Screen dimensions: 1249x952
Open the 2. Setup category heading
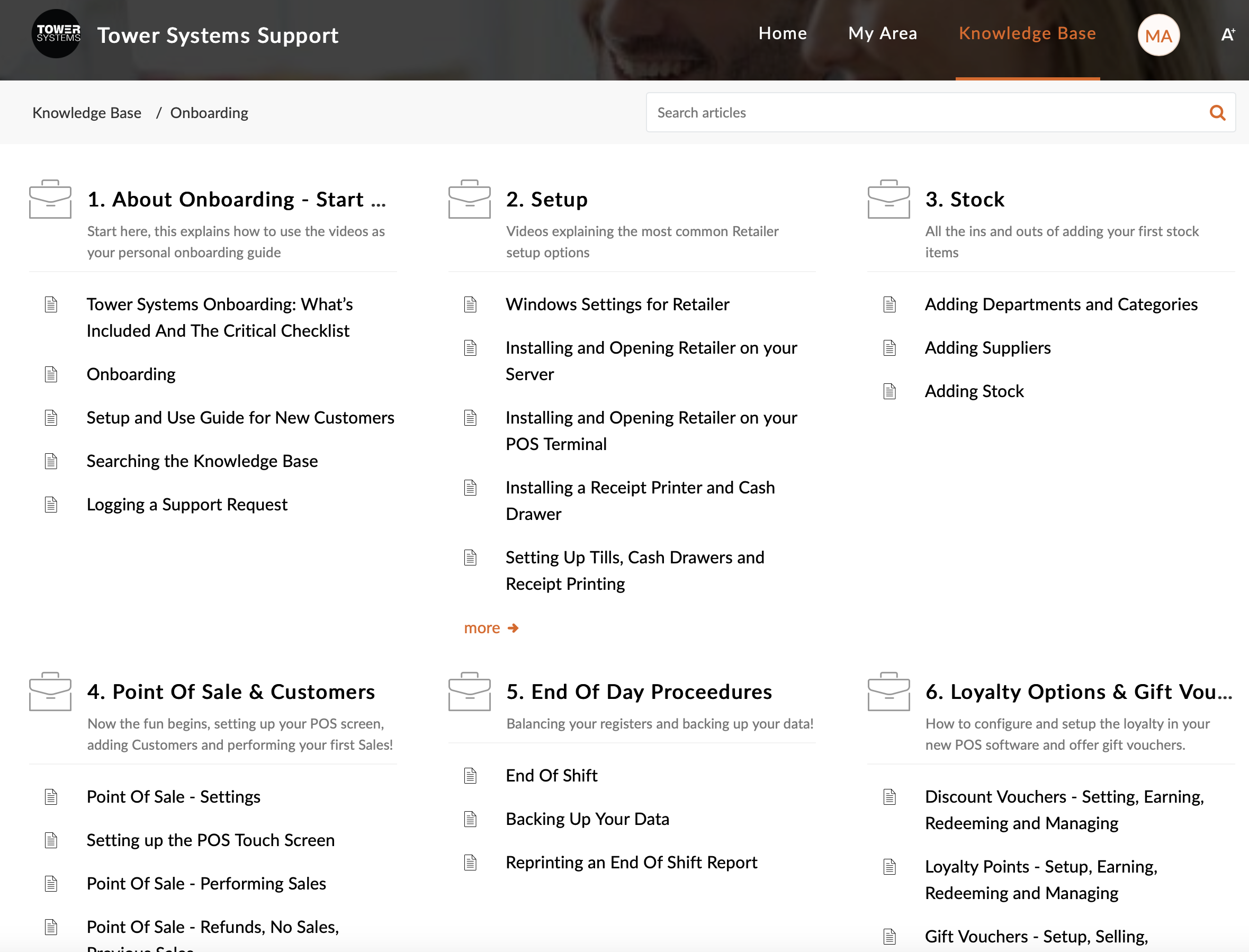pos(547,200)
